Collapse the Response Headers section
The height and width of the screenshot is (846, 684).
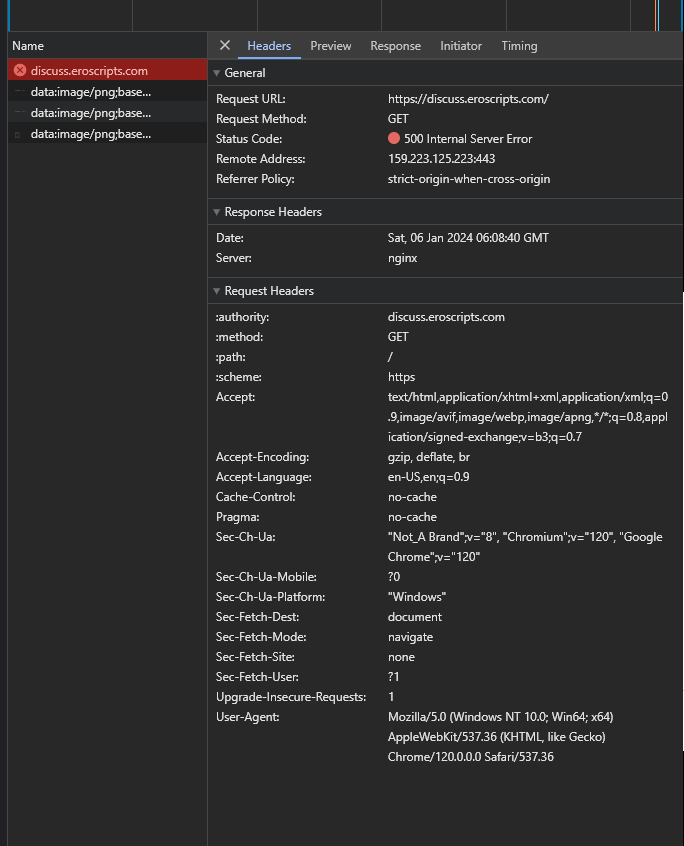[216, 212]
